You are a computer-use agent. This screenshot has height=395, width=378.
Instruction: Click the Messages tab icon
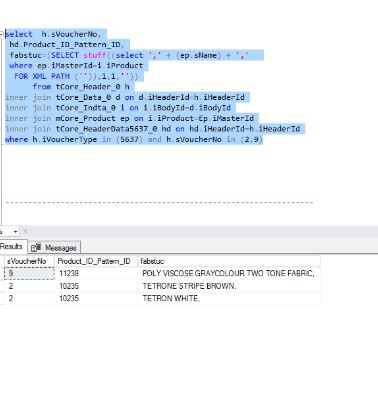click(36, 248)
